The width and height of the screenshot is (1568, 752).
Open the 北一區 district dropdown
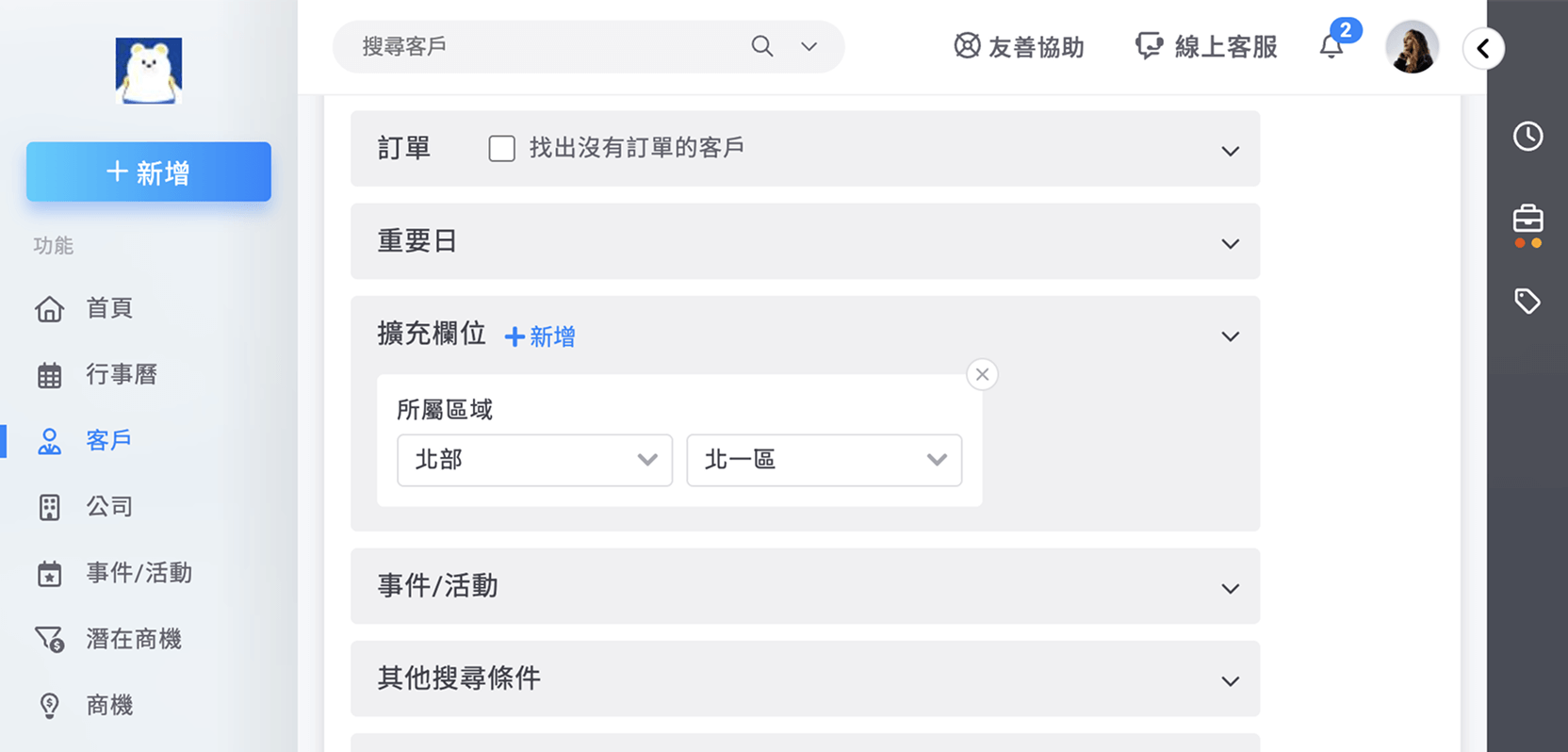point(825,460)
